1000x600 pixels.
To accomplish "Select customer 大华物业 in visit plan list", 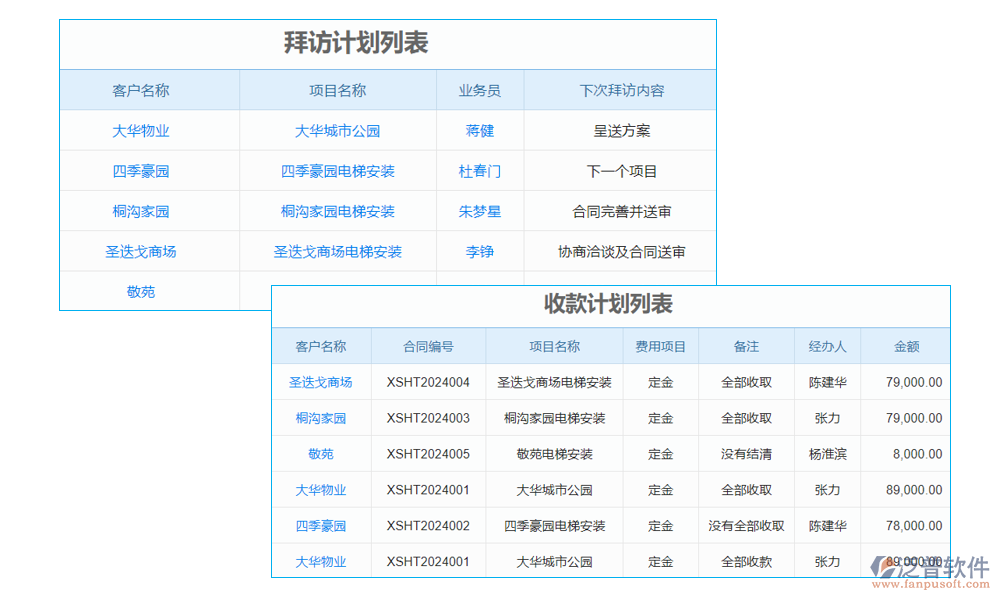I will tap(140, 130).
